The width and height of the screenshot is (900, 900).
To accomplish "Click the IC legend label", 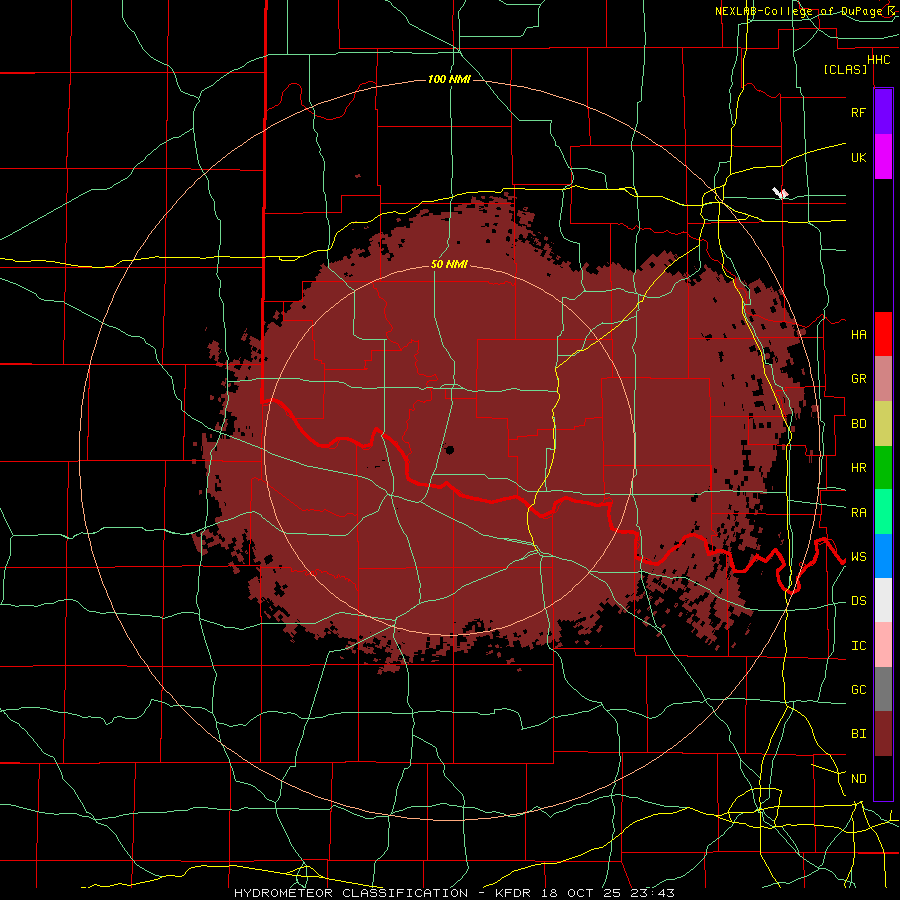I will [x=859, y=645].
